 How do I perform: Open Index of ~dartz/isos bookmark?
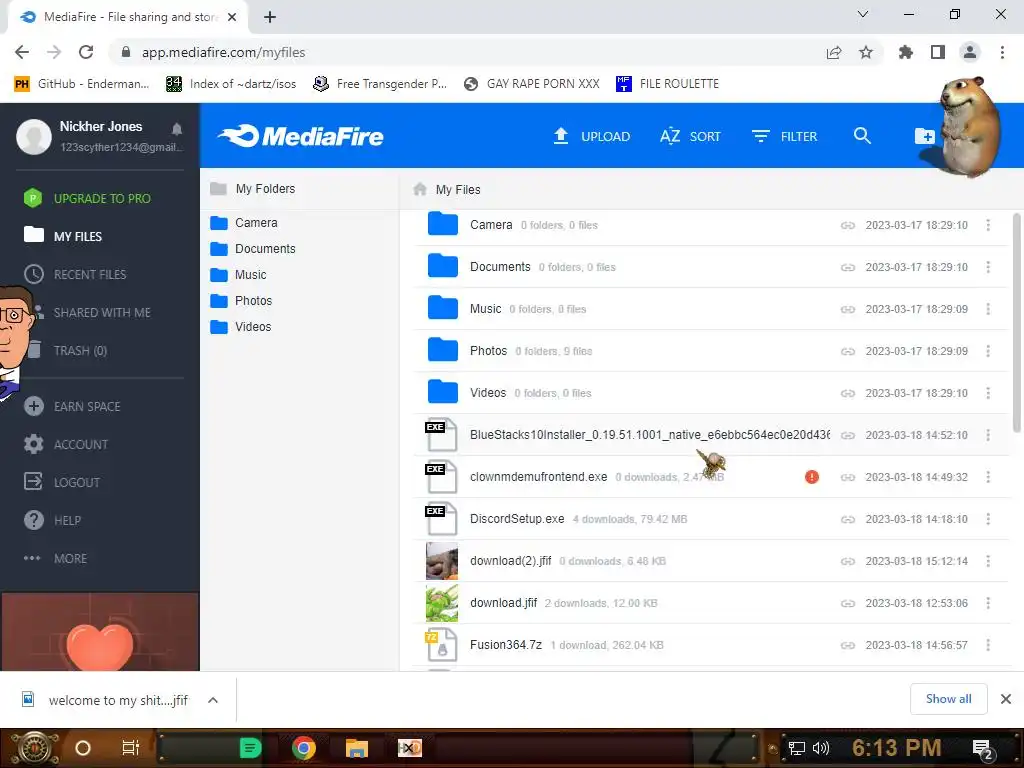click(231, 84)
